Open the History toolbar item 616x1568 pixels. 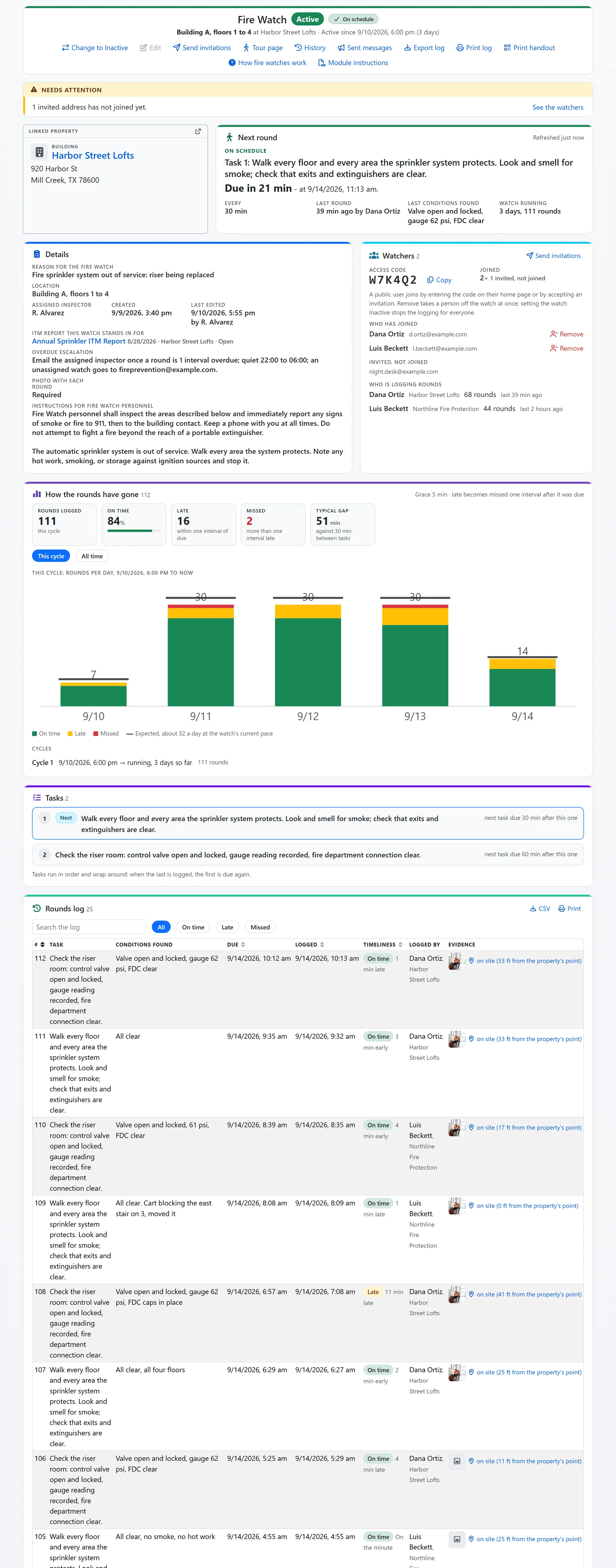(x=310, y=47)
